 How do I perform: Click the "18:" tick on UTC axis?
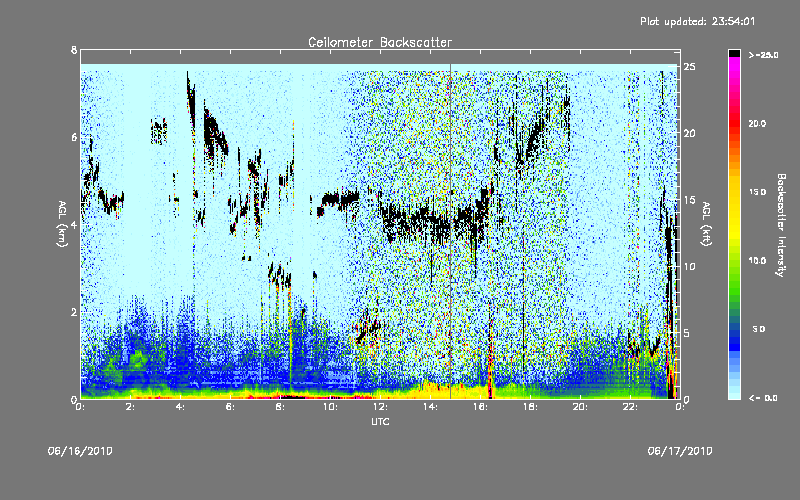[x=530, y=407]
